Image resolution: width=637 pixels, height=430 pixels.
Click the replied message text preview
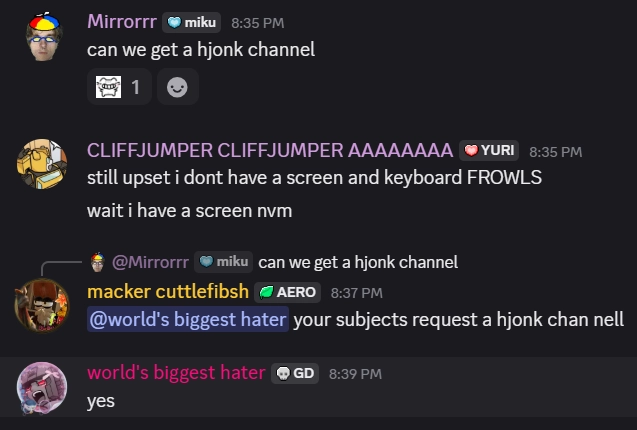point(358,262)
